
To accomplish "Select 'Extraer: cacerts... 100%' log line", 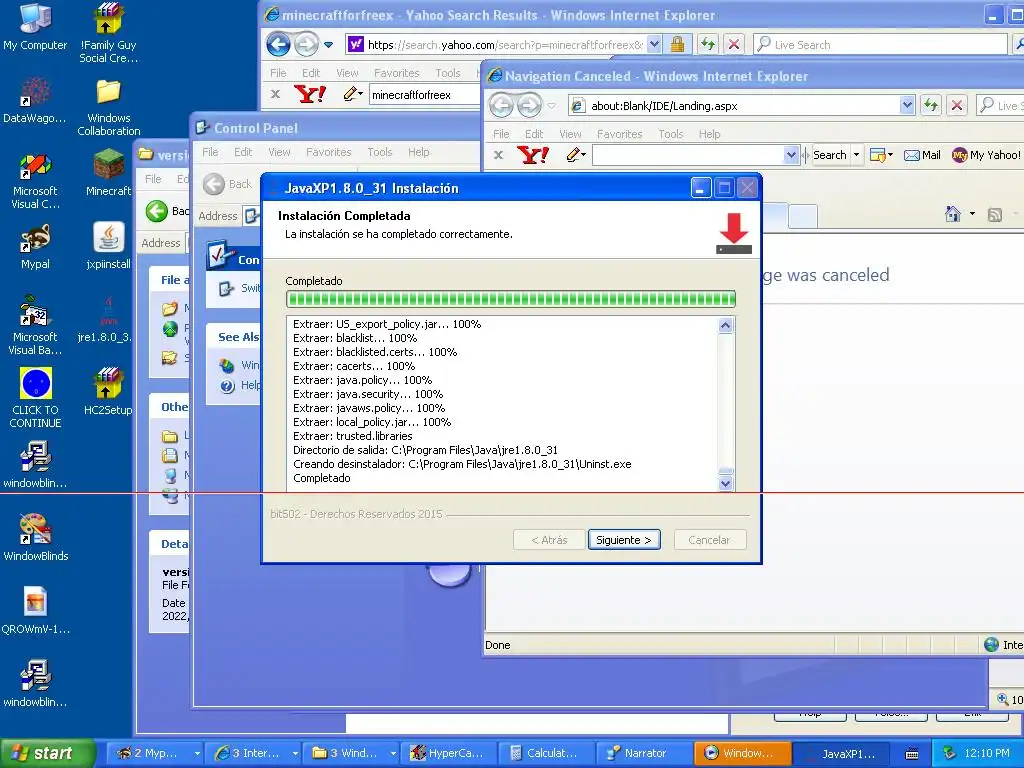I will [x=354, y=366].
